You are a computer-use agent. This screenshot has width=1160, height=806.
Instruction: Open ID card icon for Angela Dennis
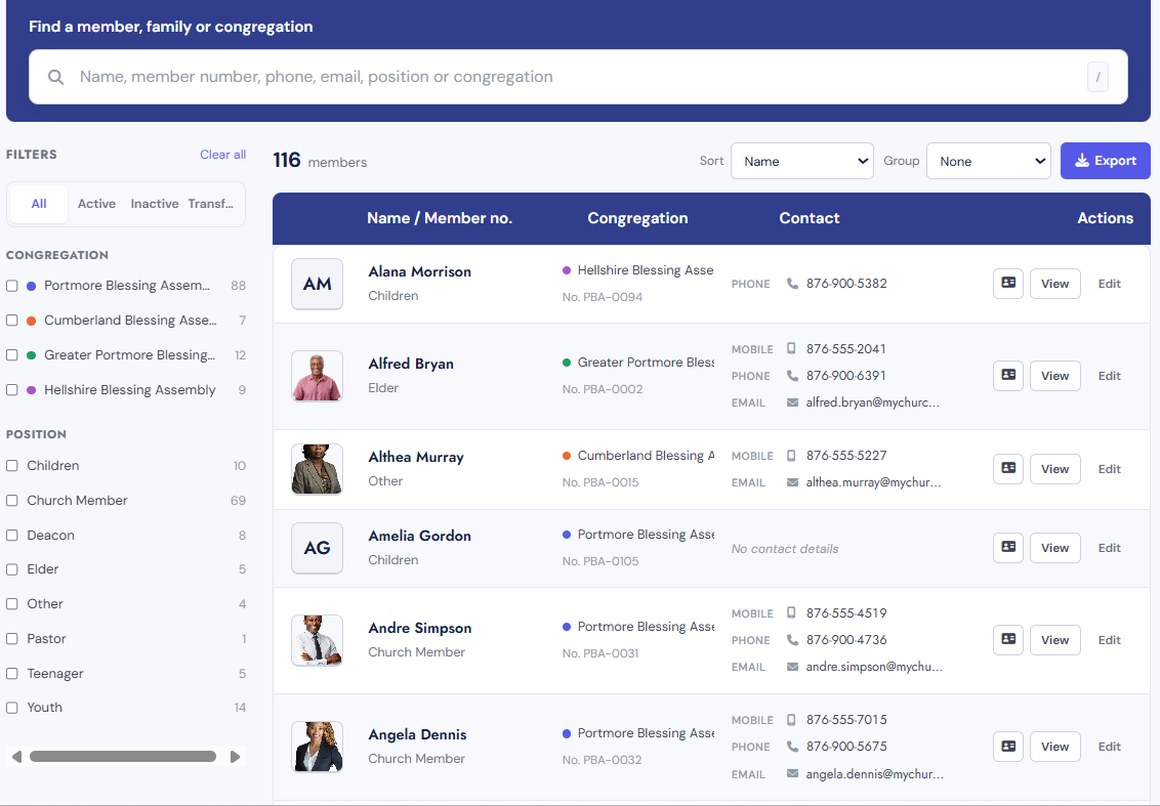(x=1008, y=747)
